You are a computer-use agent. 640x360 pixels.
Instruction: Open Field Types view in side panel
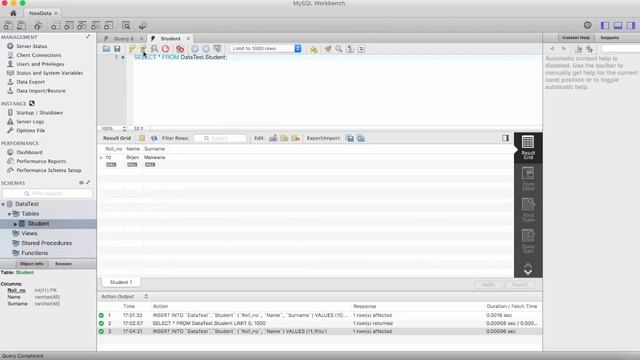pyautogui.click(x=528, y=210)
